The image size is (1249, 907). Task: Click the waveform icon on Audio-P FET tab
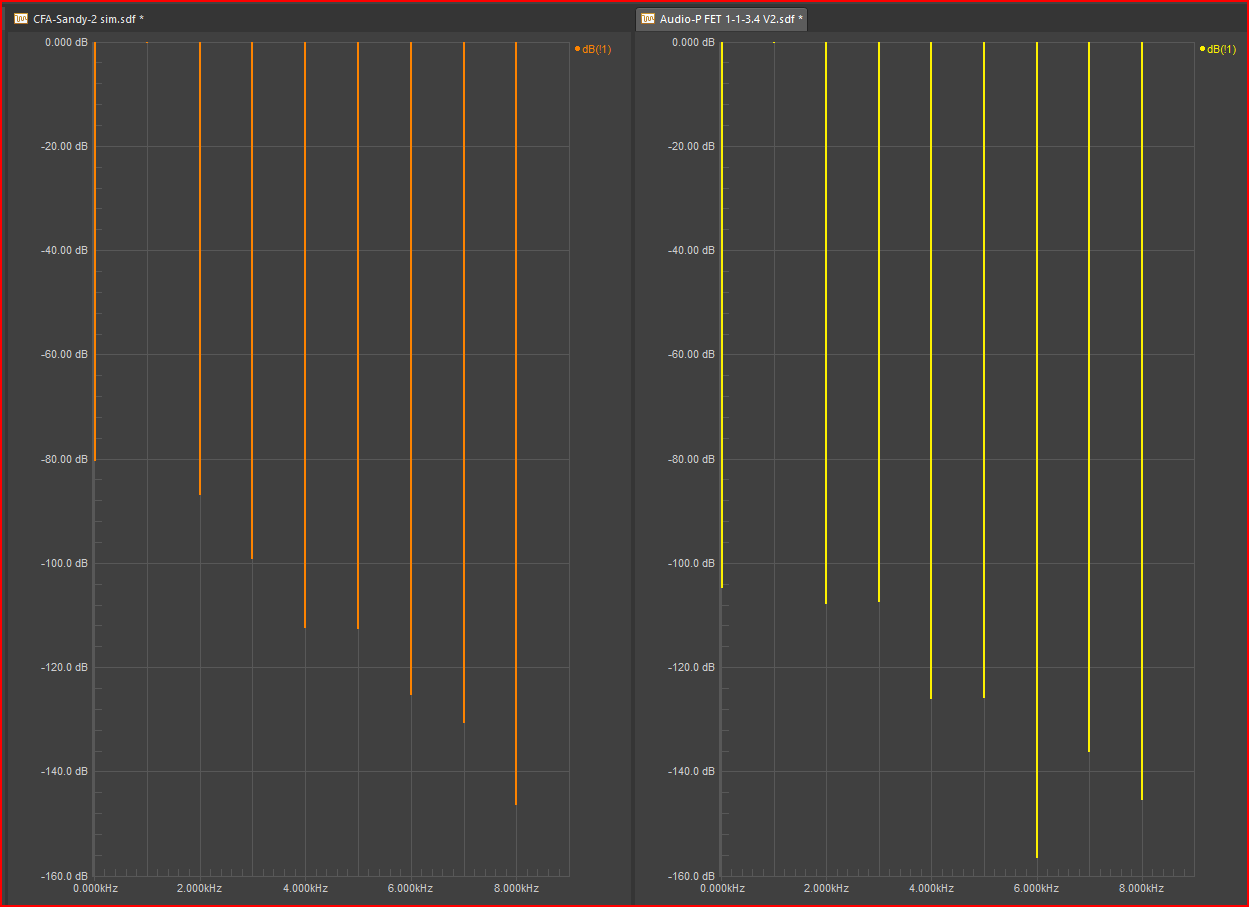(648, 19)
